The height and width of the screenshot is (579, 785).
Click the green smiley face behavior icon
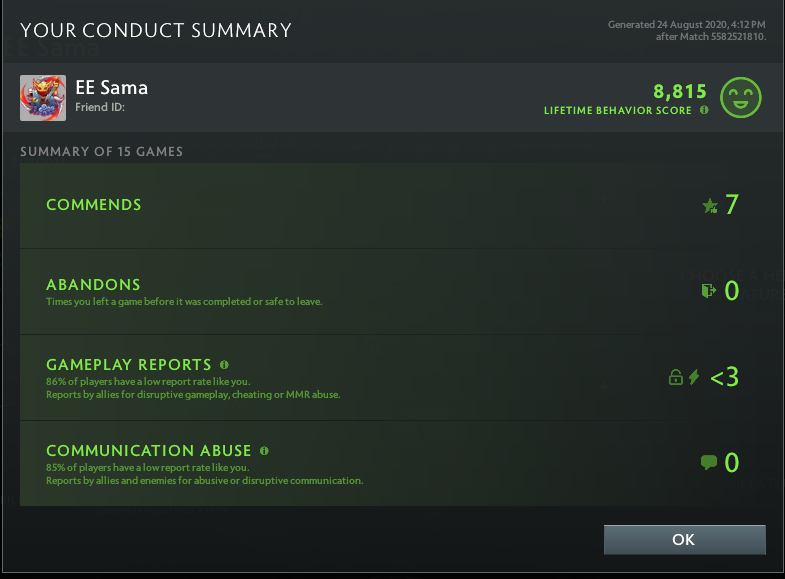(741, 97)
